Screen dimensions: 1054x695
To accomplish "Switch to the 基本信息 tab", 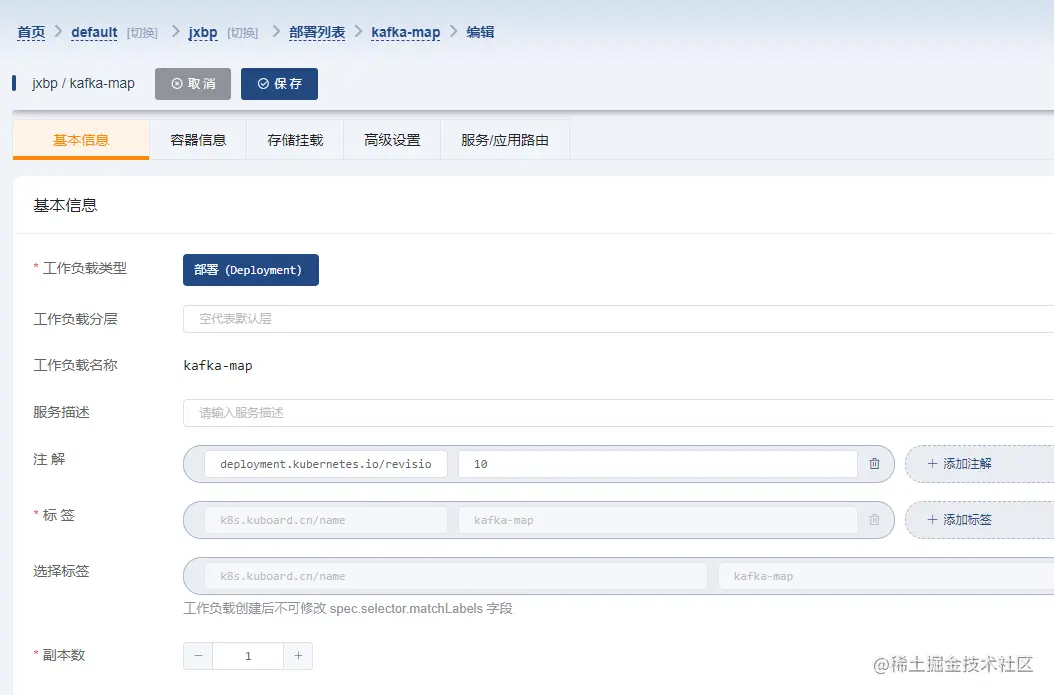I will click(81, 140).
